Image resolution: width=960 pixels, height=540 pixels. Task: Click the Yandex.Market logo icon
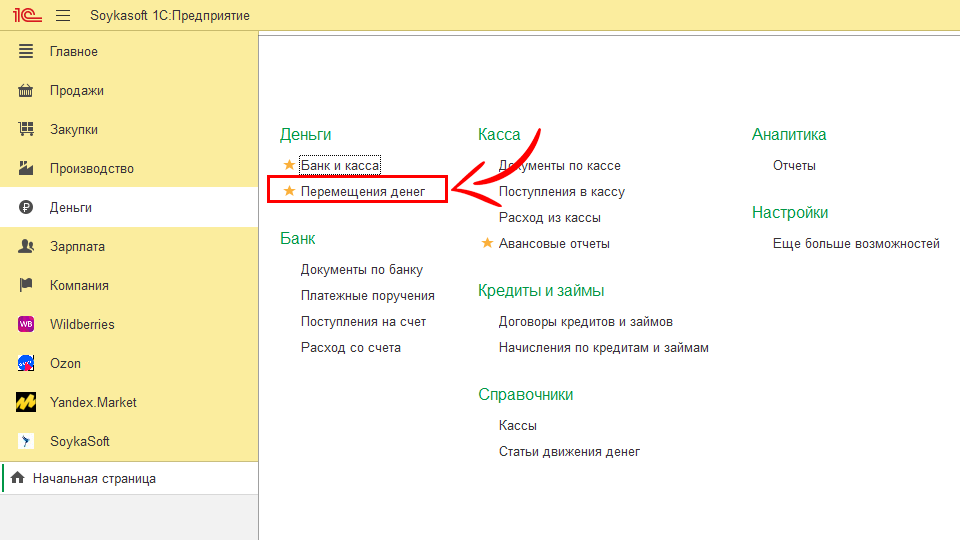coord(26,402)
